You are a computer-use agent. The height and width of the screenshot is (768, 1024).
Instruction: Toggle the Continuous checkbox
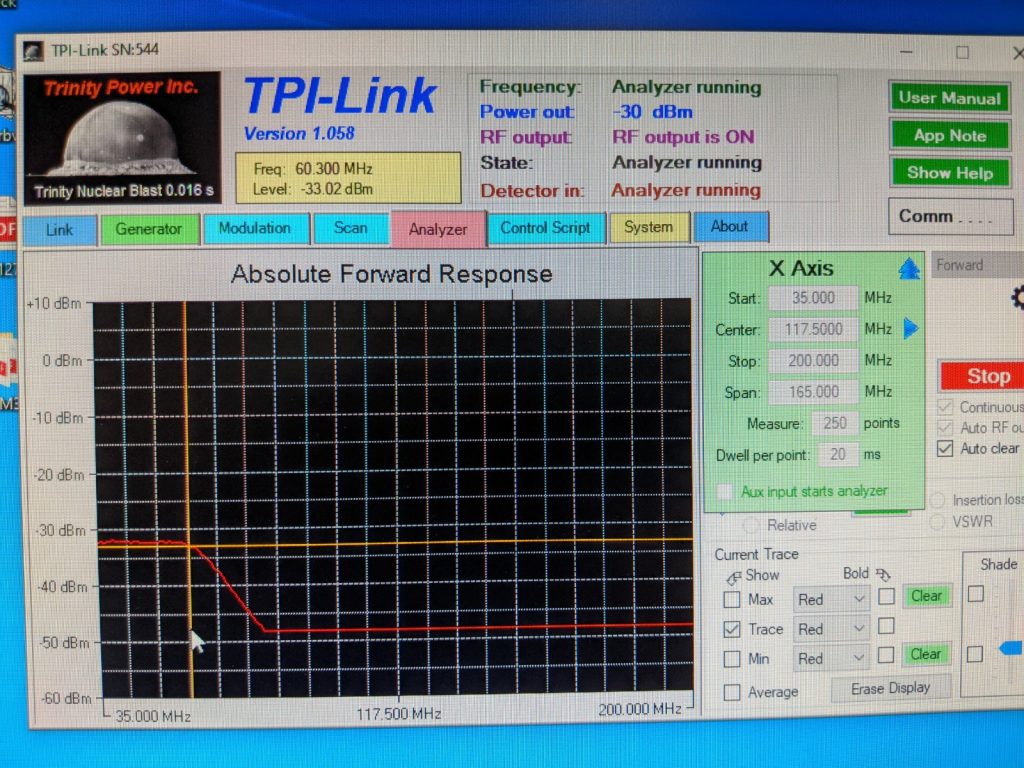pyautogui.click(x=944, y=407)
